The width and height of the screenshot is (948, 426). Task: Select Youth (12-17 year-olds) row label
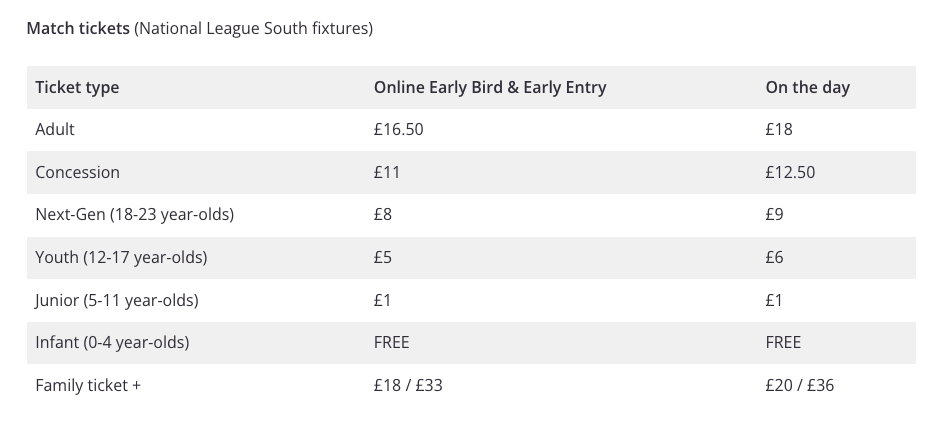[121, 257]
